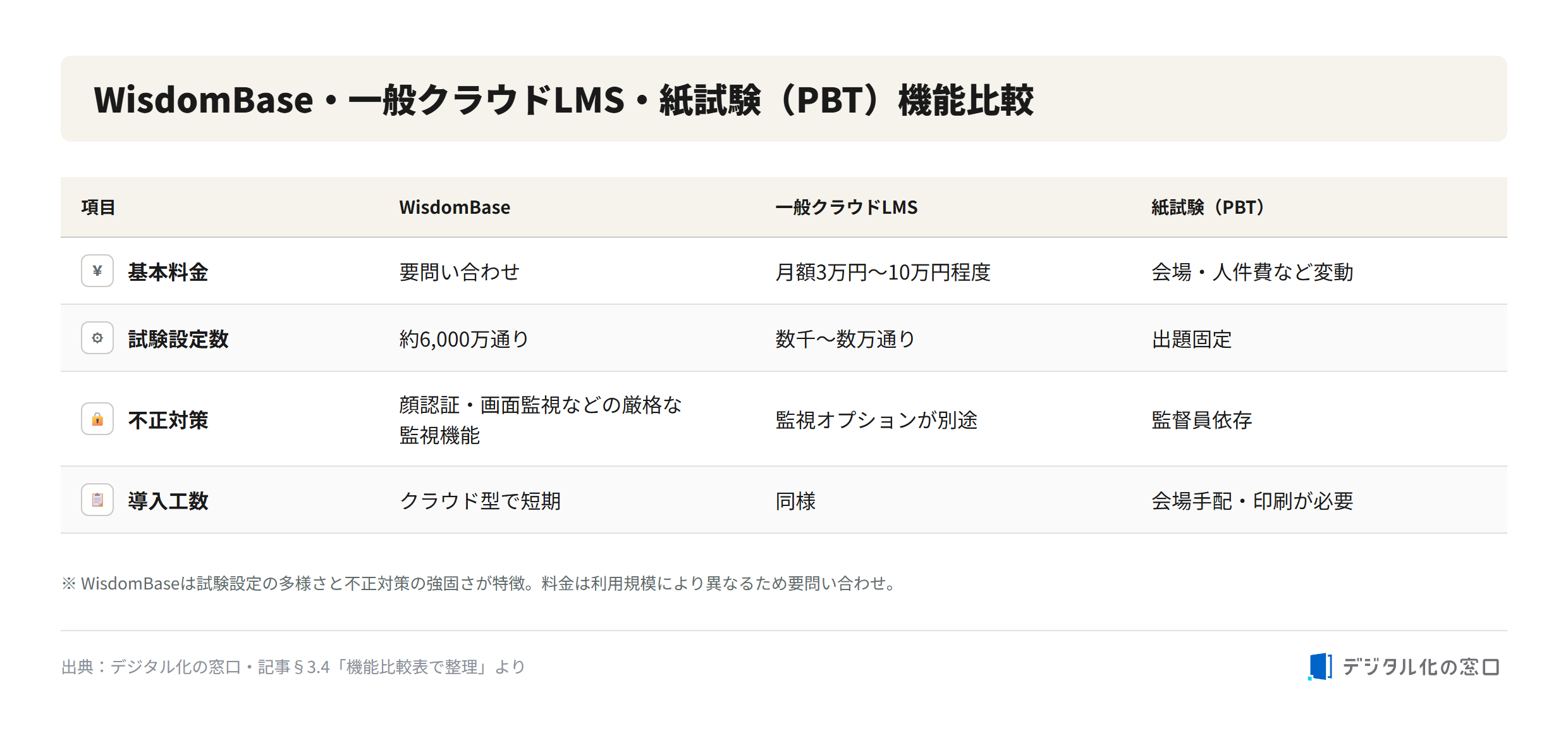The image size is (1568, 740).
Task: Select the 一般クラウドLMS column header
Action: click(847, 207)
